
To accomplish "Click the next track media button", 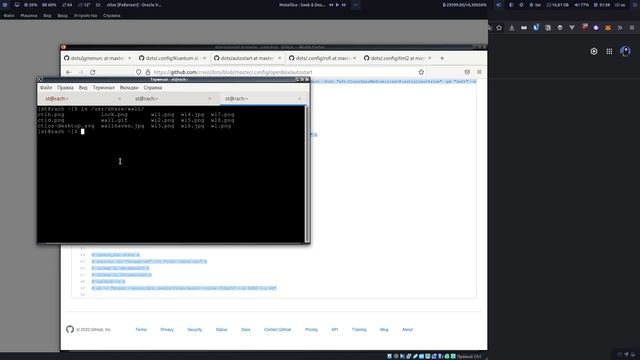I will 344,5.
